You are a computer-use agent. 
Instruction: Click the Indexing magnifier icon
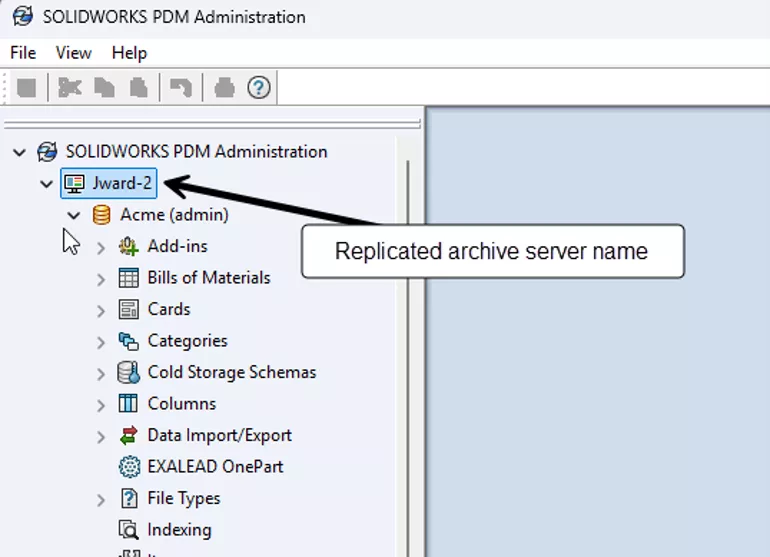[x=129, y=529]
